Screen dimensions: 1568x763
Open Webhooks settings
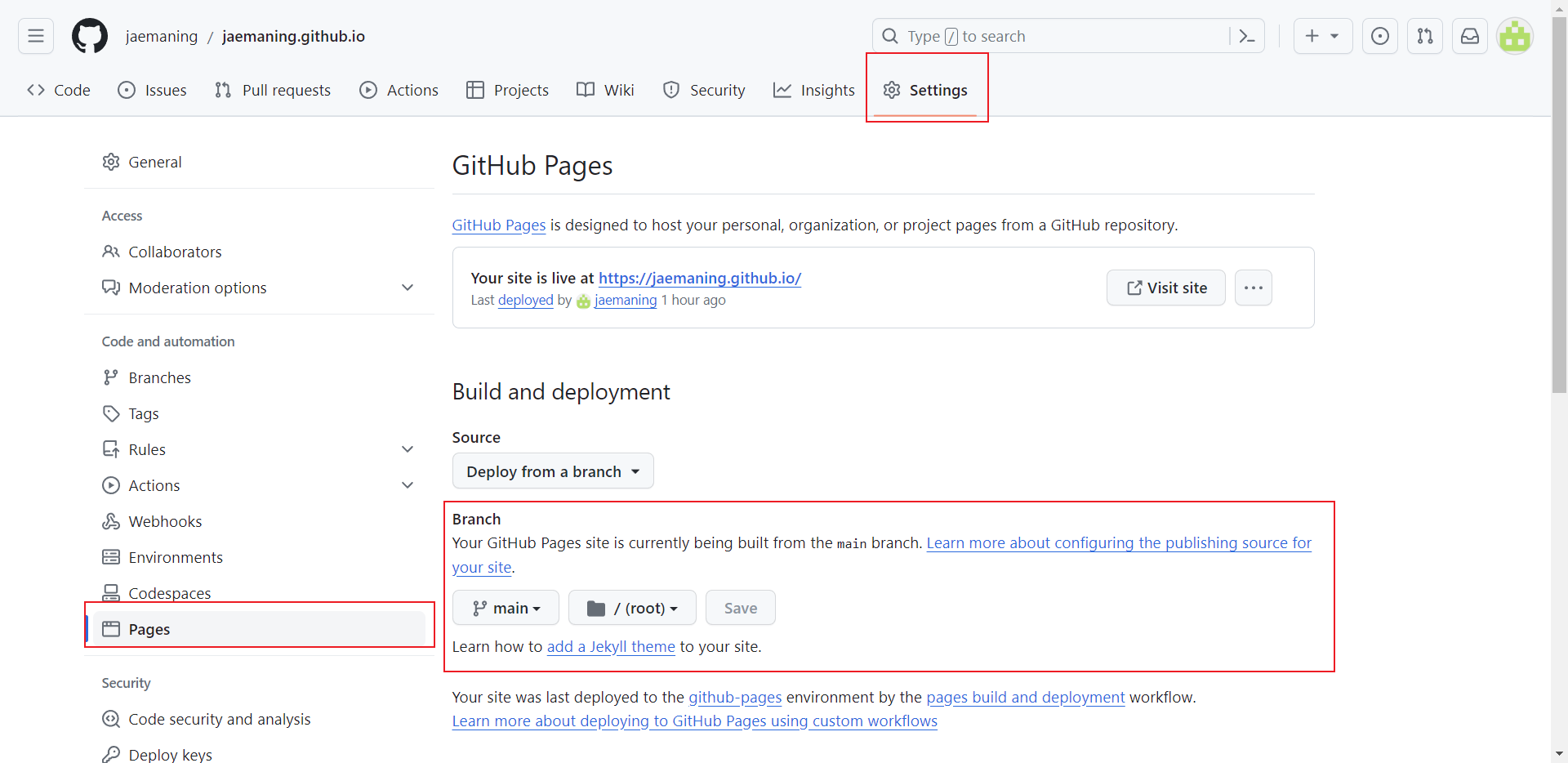click(x=259, y=521)
